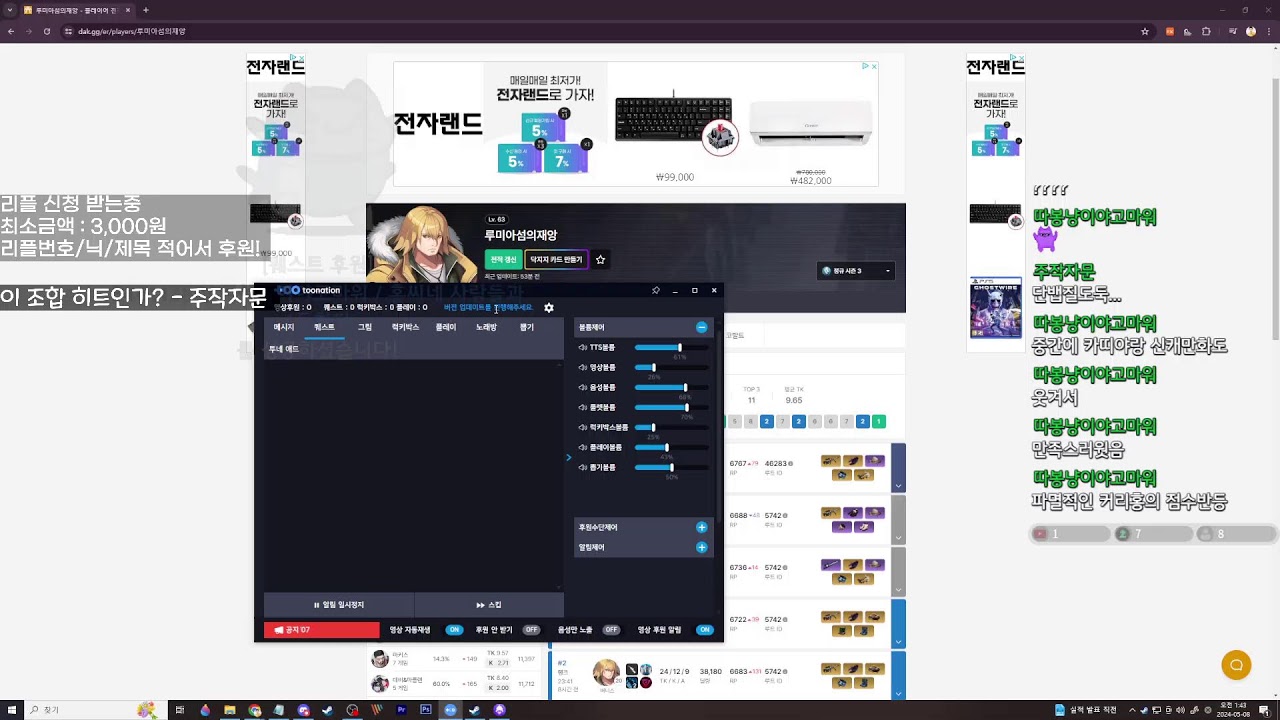The image size is (1280, 720).
Task: Open the orange chat support bubble
Action: [1236, 665]
